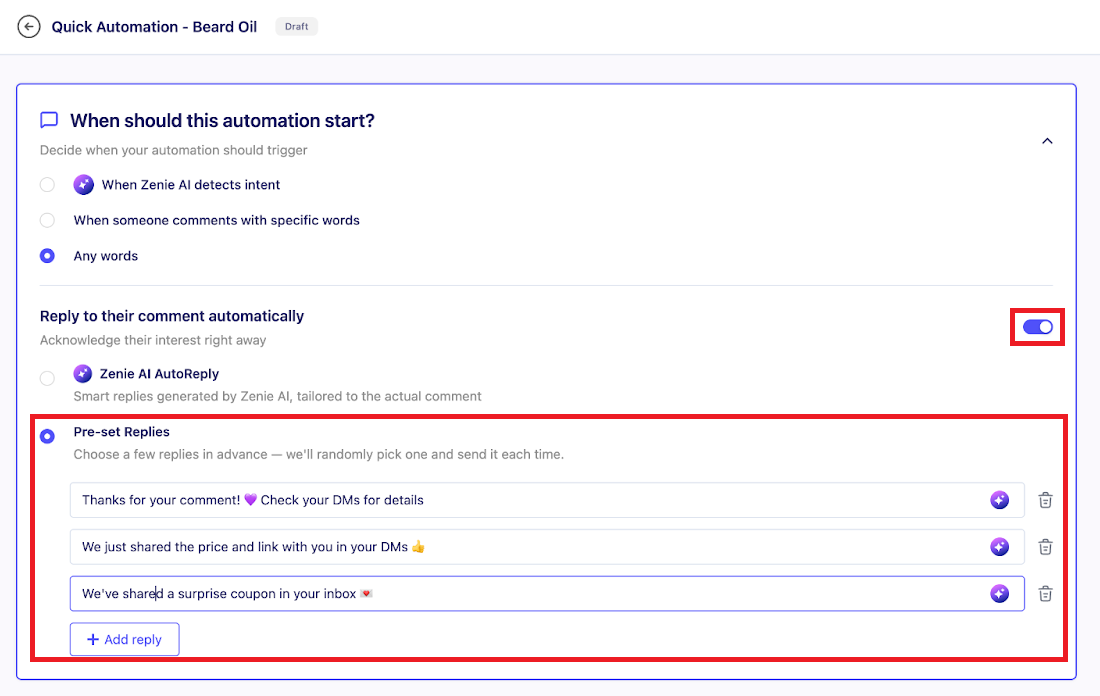Collapse the automation start section
Image resolution: width=1100 pixels, height=696 pixels.
click(x=1047, y=141)
